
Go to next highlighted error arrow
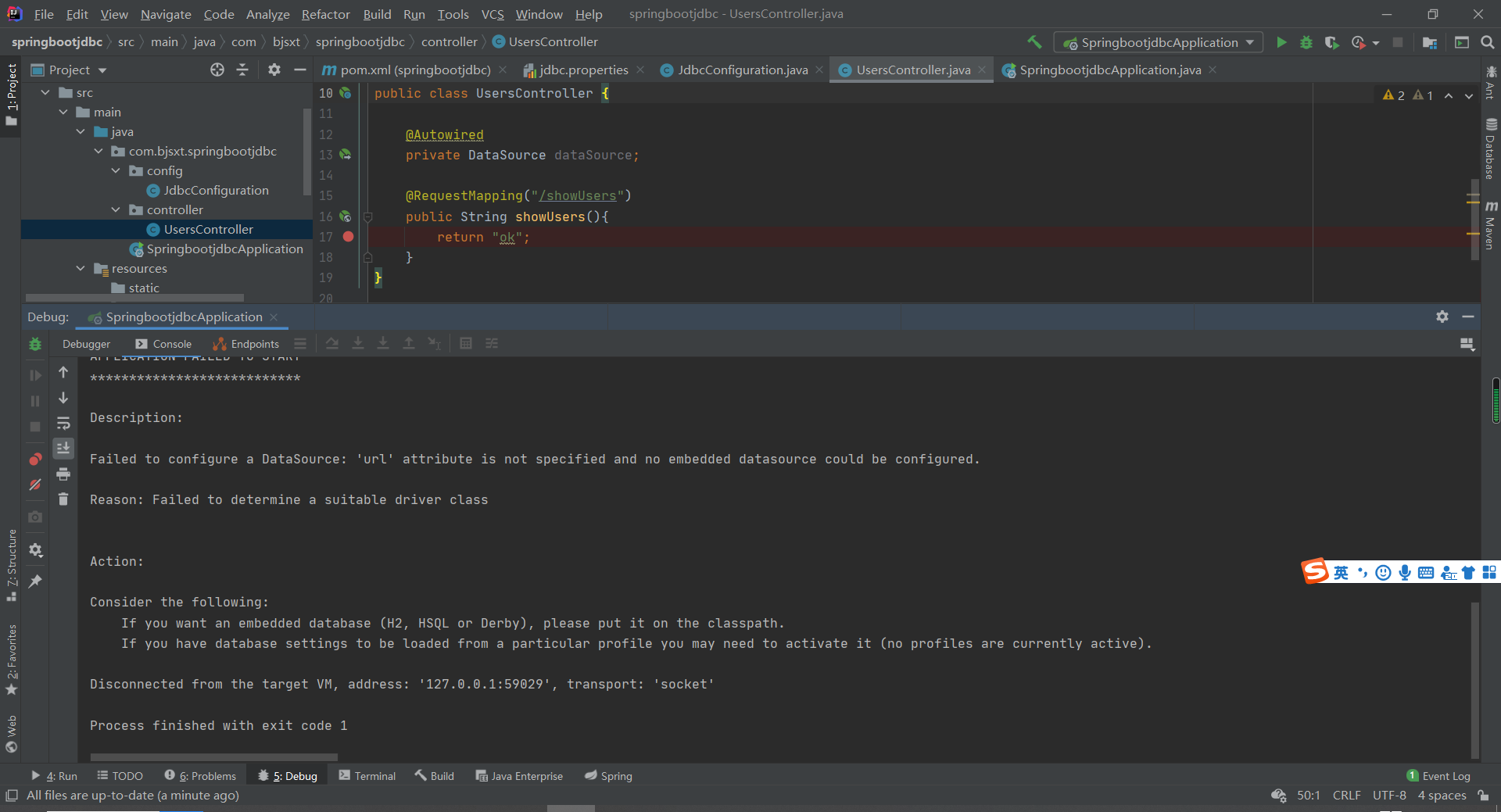point(1469,95)
